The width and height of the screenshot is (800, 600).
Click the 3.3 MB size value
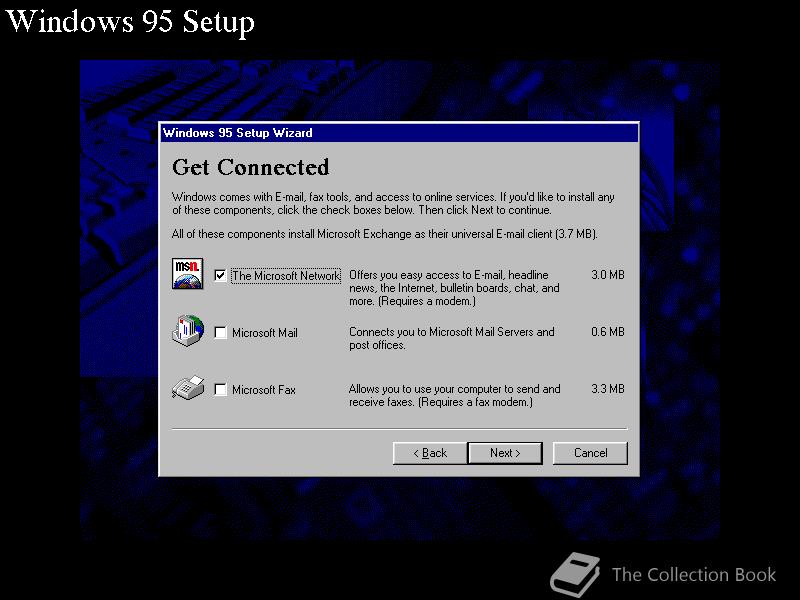608,389
